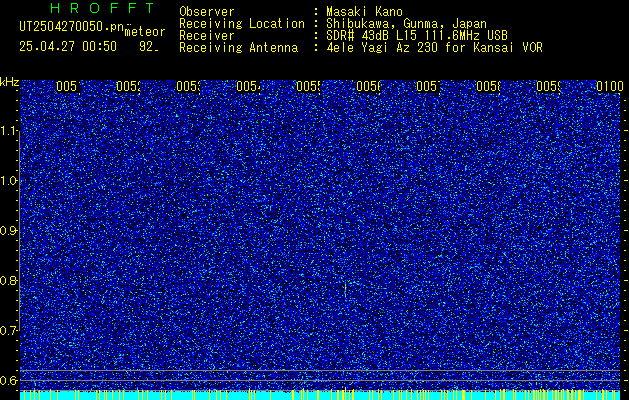This screenshot has height=400, width=629.
Task: Click the yellow meteor echo streak near 0.8 kHz
Action: tap(345, 289)
